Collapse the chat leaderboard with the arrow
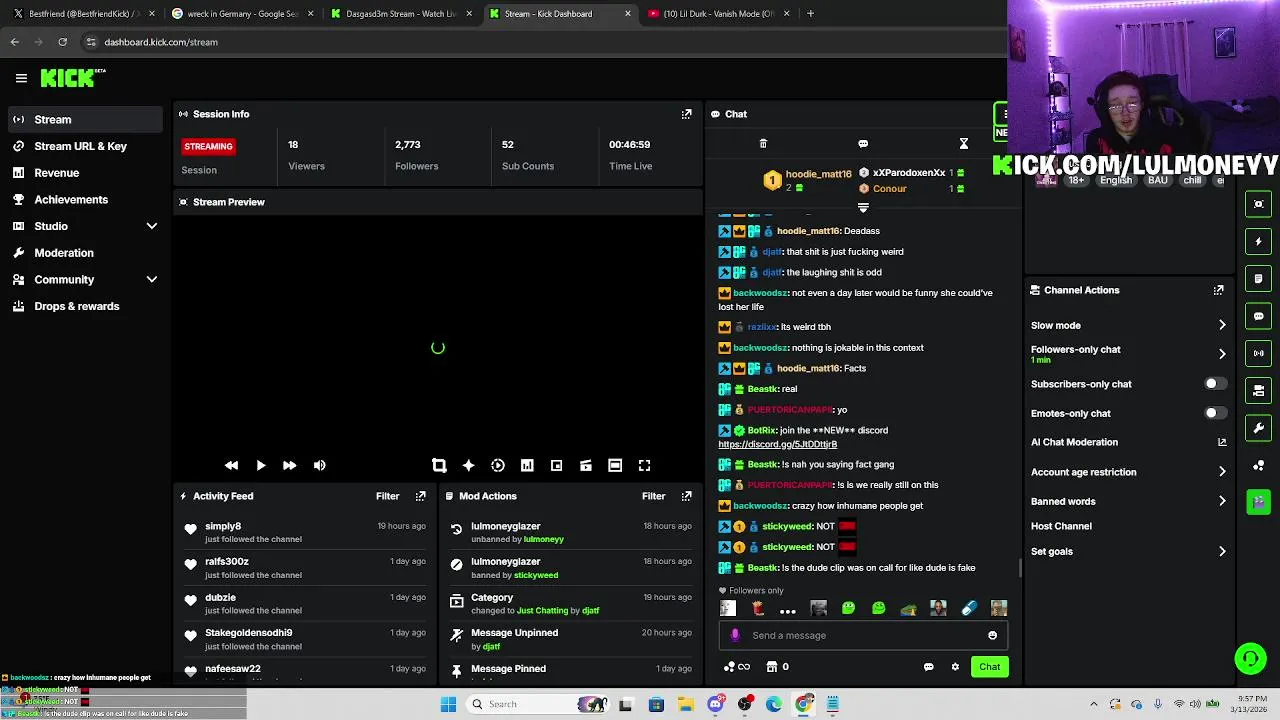The image size is (1280, 720). pos(863,208)
